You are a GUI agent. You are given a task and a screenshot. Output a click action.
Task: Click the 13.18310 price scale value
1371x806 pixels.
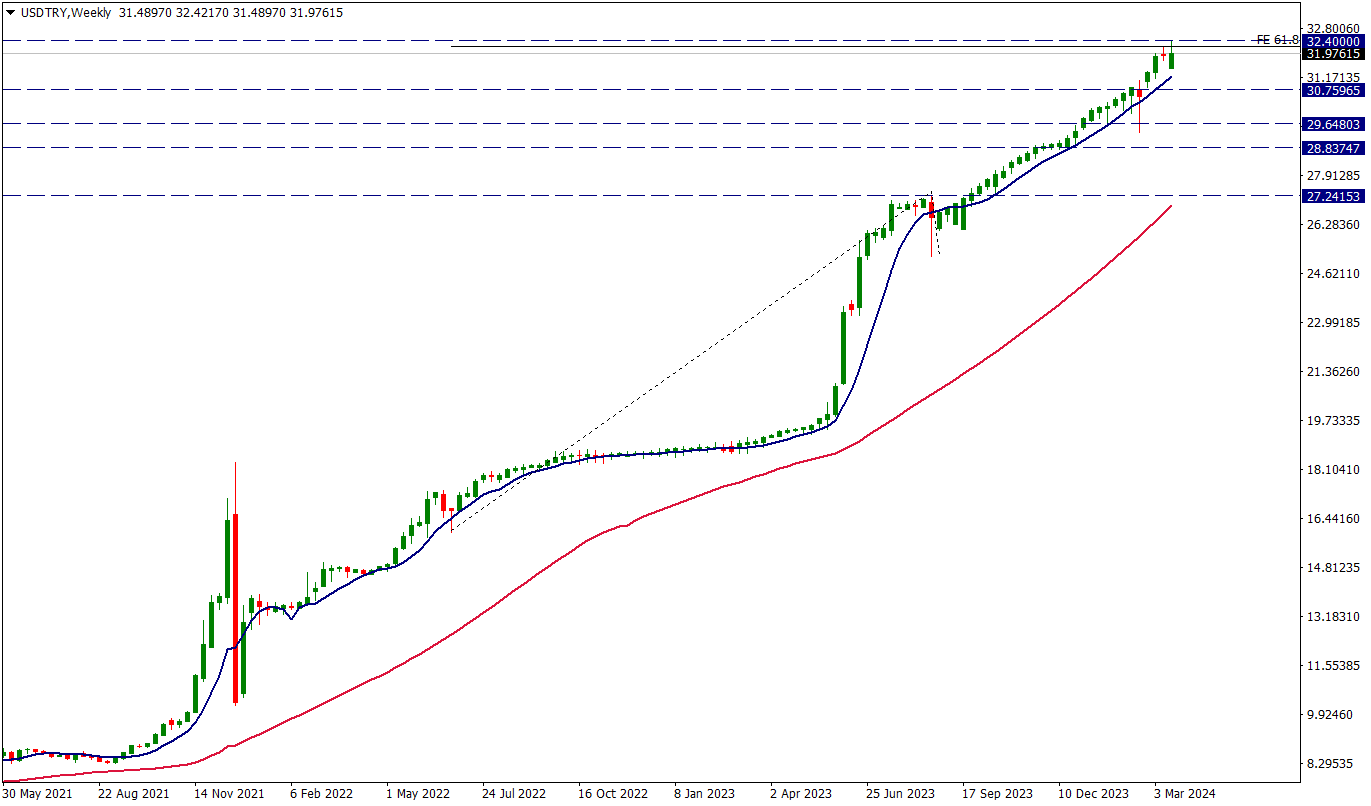click(1334, 616)
